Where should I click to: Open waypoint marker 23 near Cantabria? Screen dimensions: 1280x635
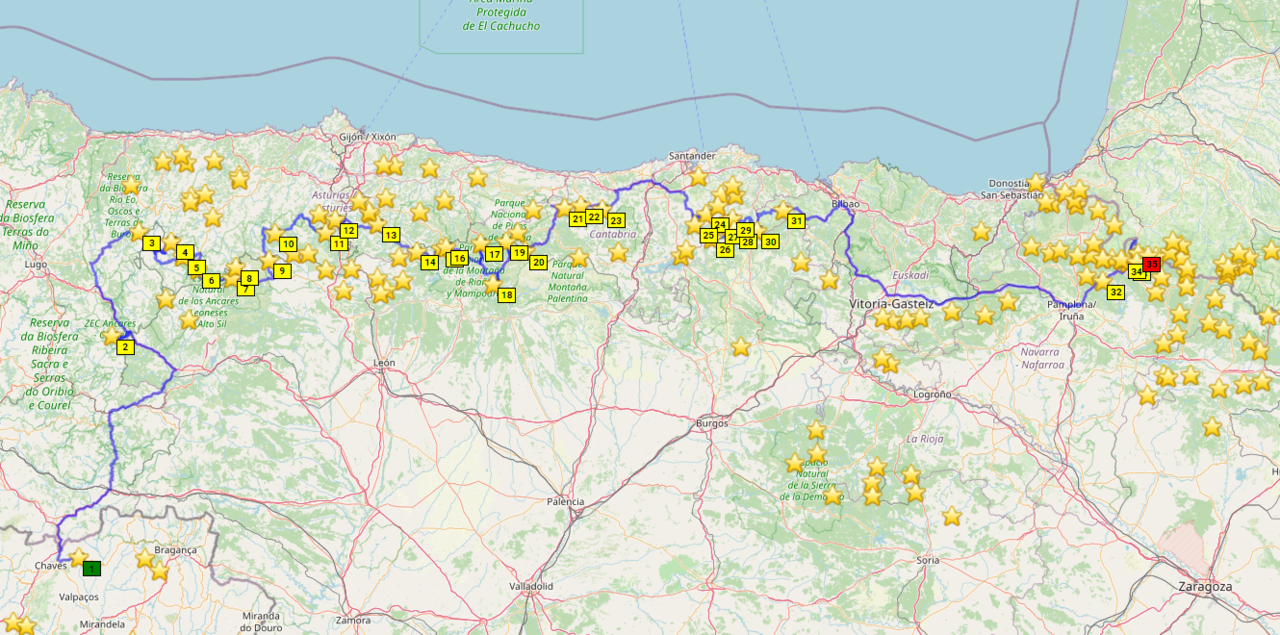click(616, 220)
